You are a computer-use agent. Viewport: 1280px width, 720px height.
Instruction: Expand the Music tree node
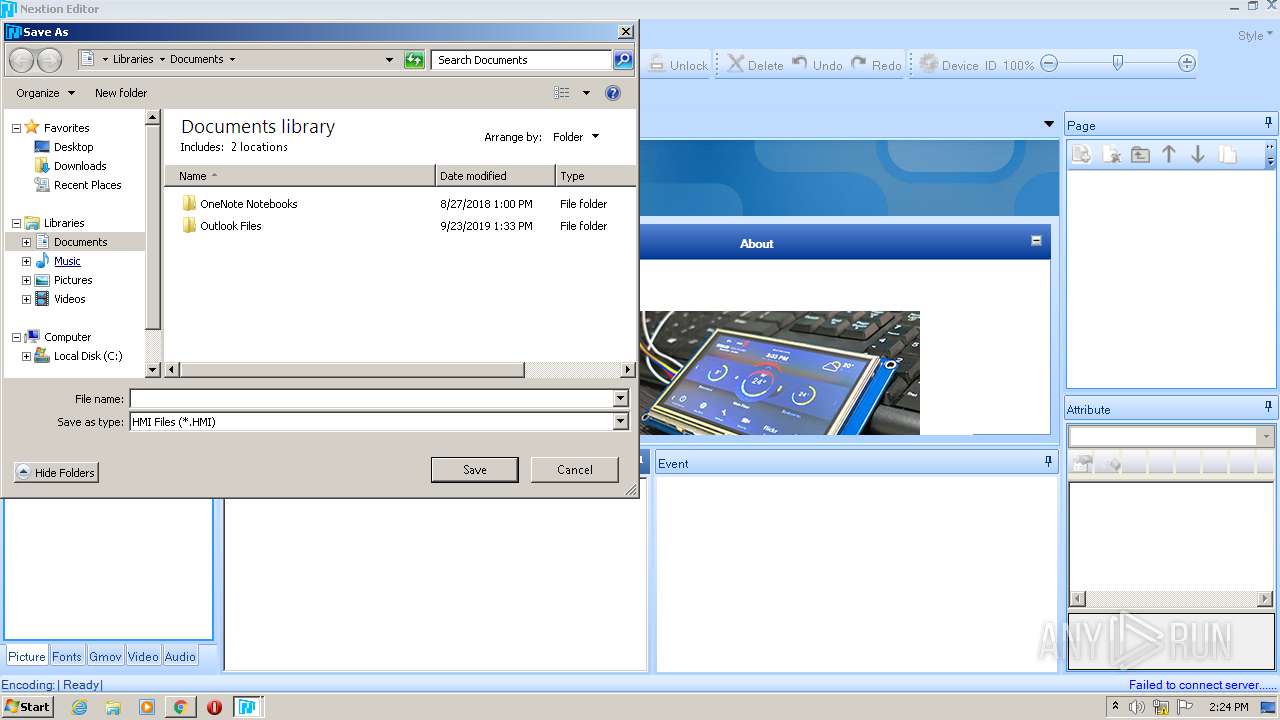[x=26, y=261]
